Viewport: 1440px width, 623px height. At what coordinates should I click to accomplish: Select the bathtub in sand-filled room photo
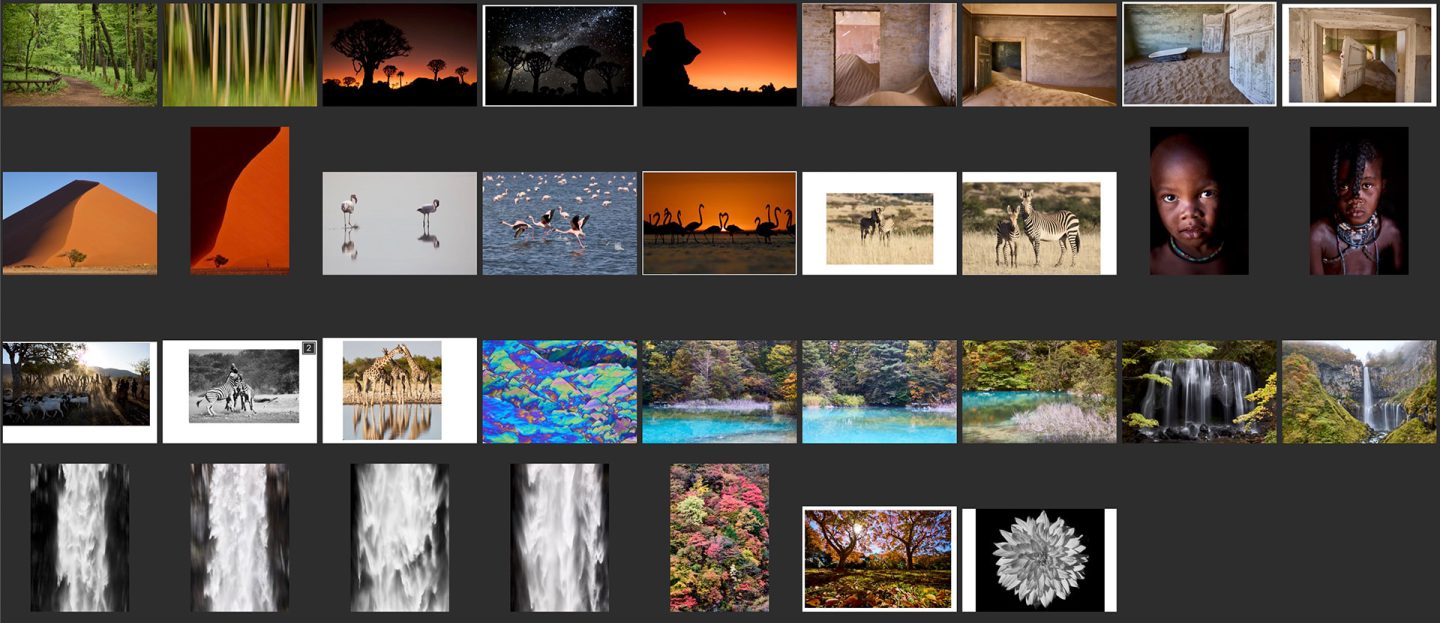[x=1199, y=54]
